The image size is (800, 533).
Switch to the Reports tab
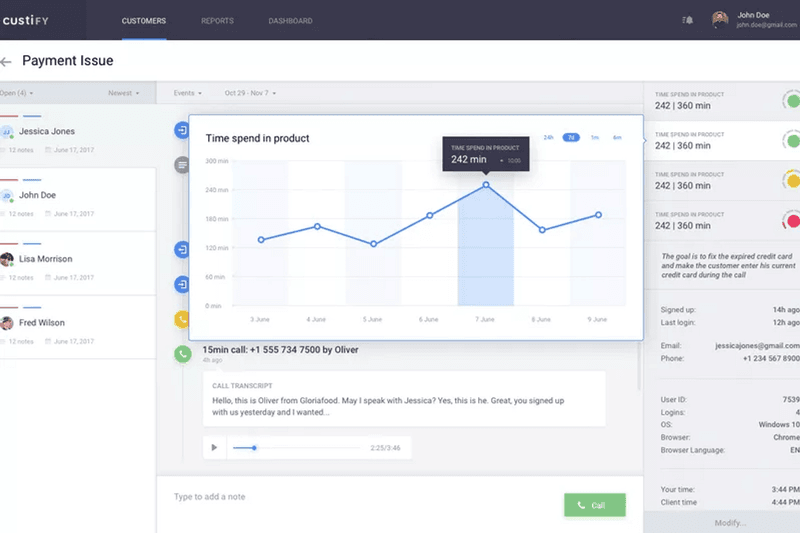tap(217, 21)
